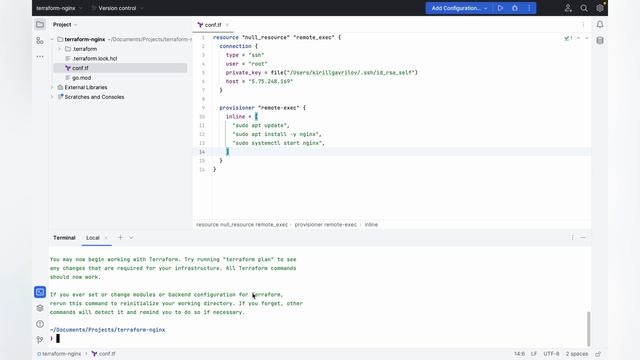The image size is (640, 360).
Task: Expand External Libraries node
Action: 52,87
